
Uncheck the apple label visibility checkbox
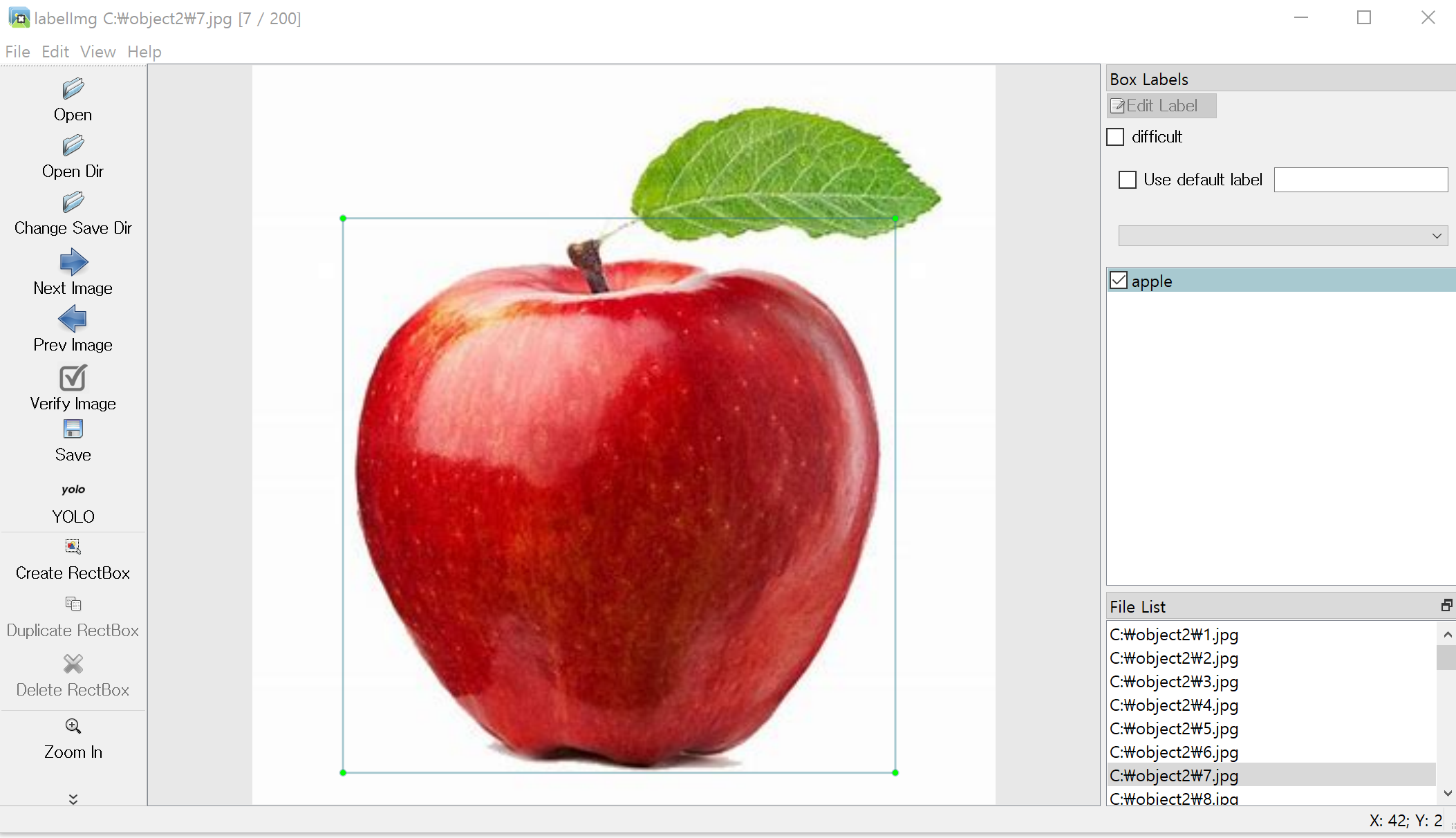tap(1119, 281)
